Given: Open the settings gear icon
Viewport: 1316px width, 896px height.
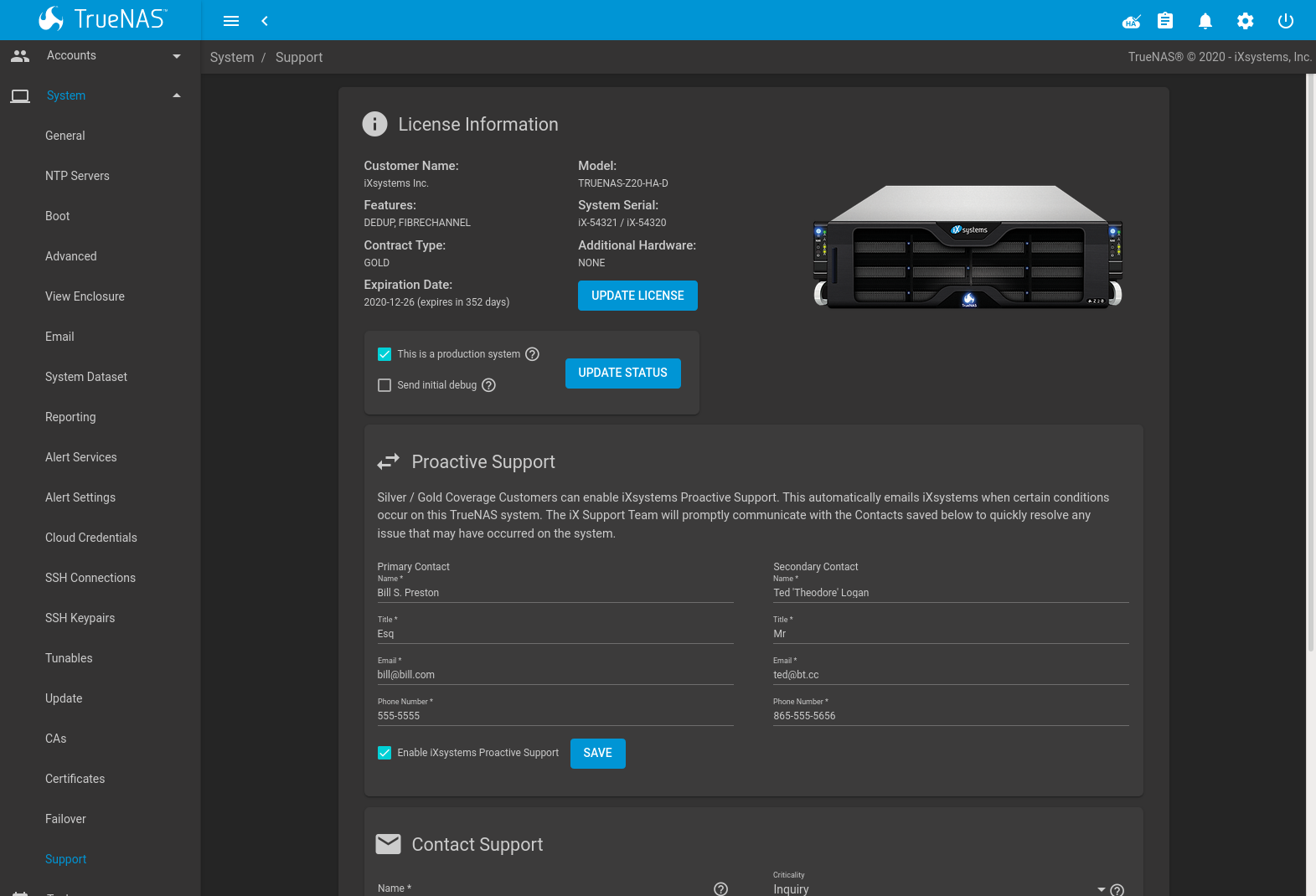Looking at the screenshot, I should tap(1246, 21).
